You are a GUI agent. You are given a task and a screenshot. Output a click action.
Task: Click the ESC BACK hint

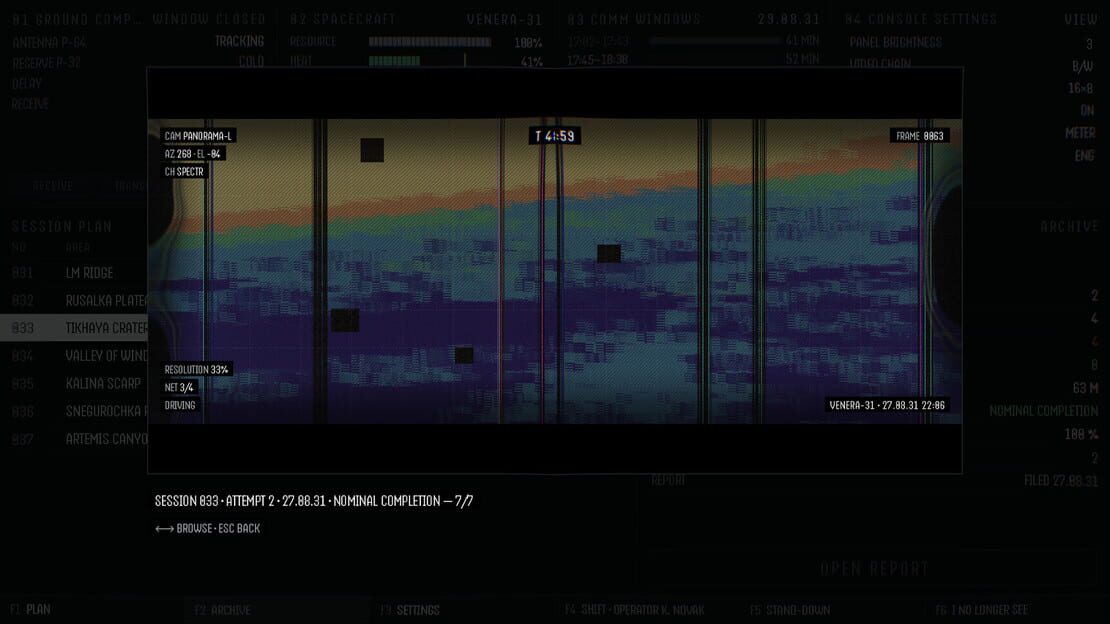click(239, 529)
